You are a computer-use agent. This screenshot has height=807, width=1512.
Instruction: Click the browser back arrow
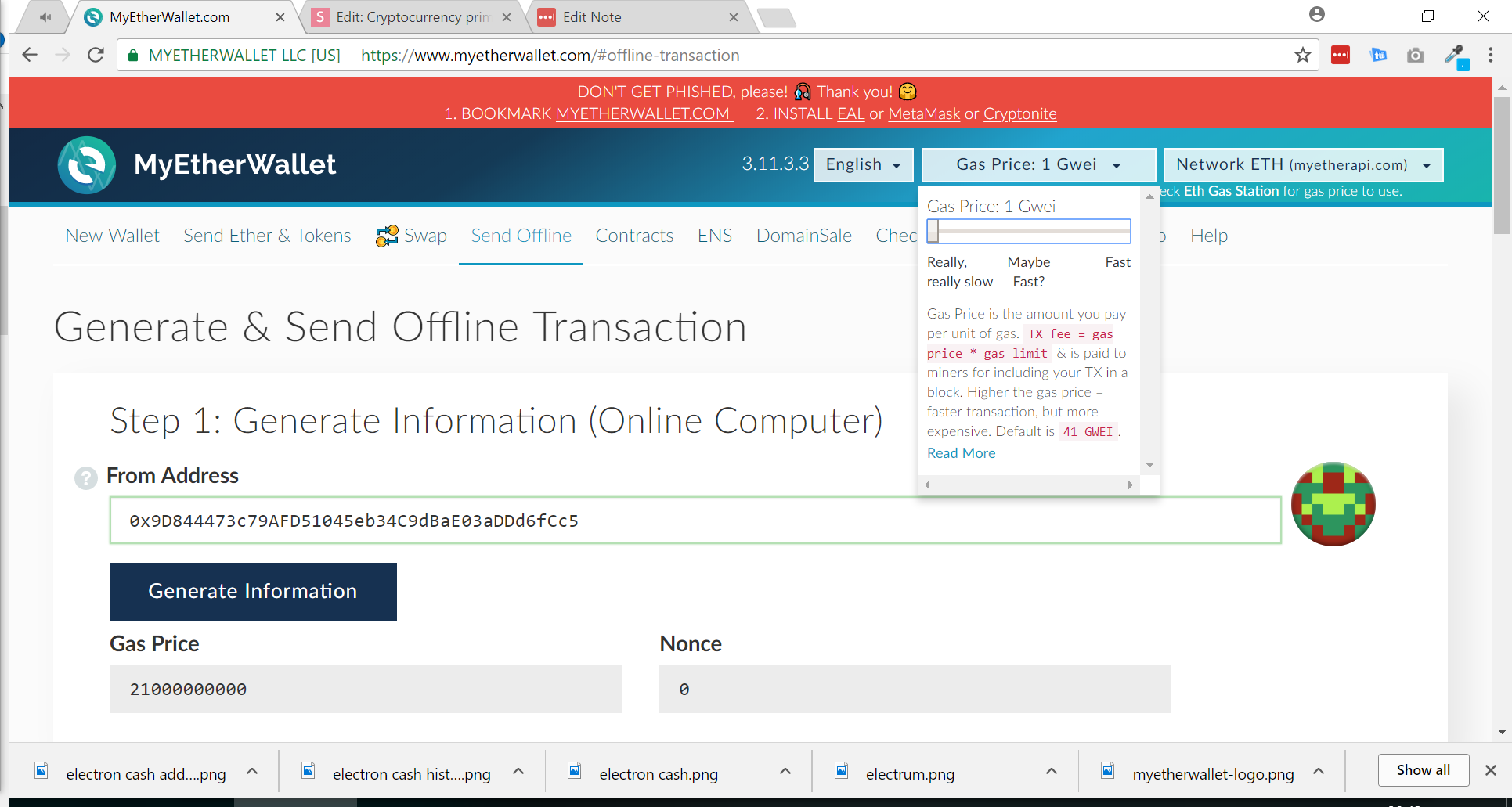click(30, 55)
